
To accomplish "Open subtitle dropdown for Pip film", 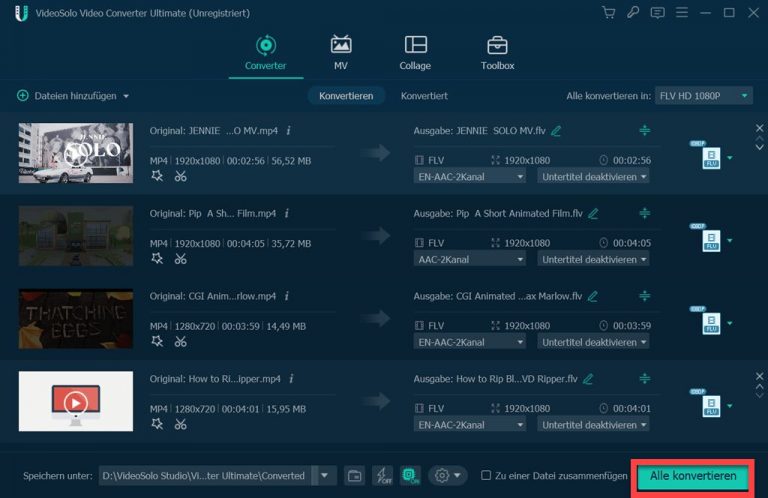I will (594, 260).
